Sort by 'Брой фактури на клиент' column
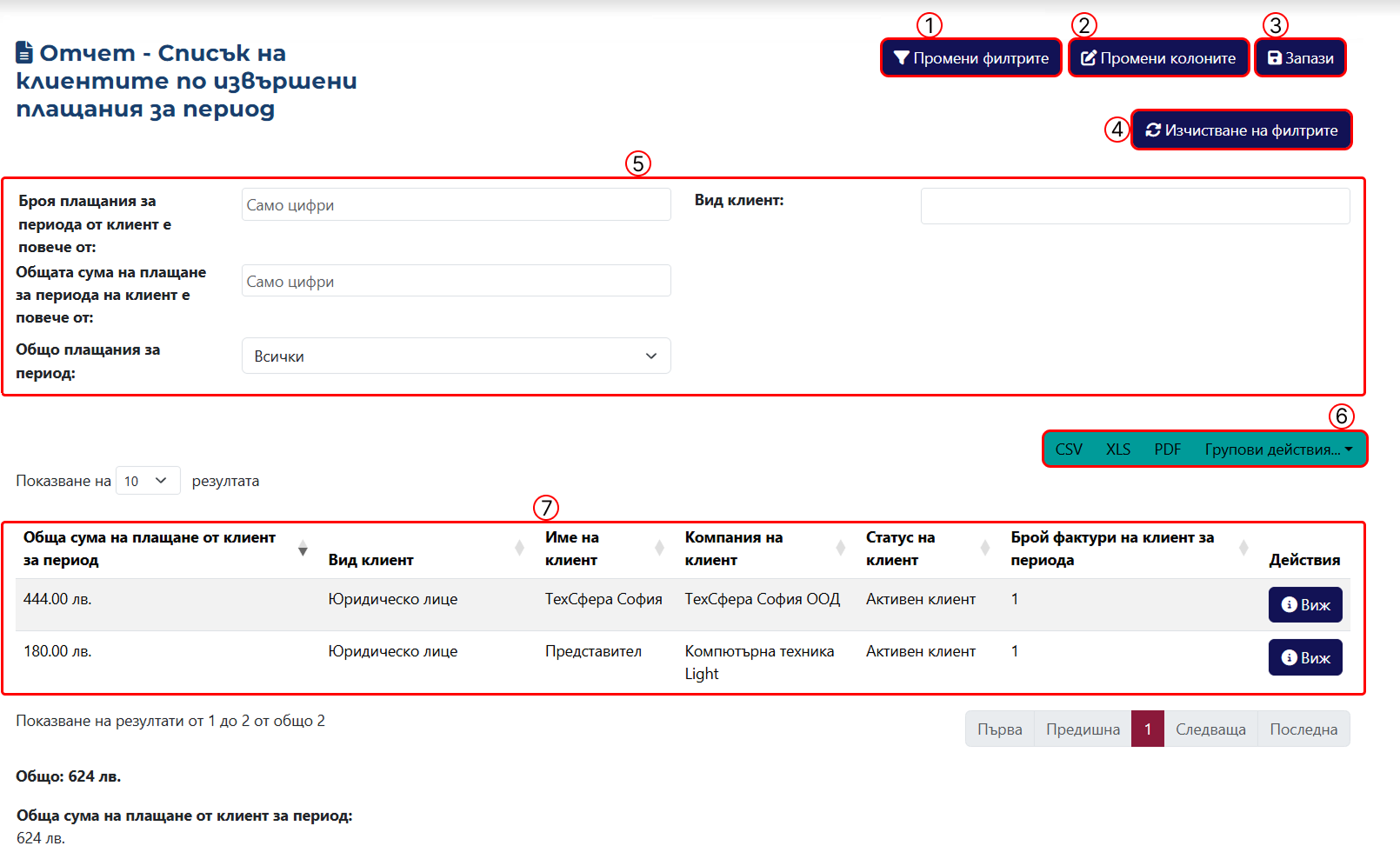The image size is (1400, 859). pyautogui.click(x=1130, y=549)
